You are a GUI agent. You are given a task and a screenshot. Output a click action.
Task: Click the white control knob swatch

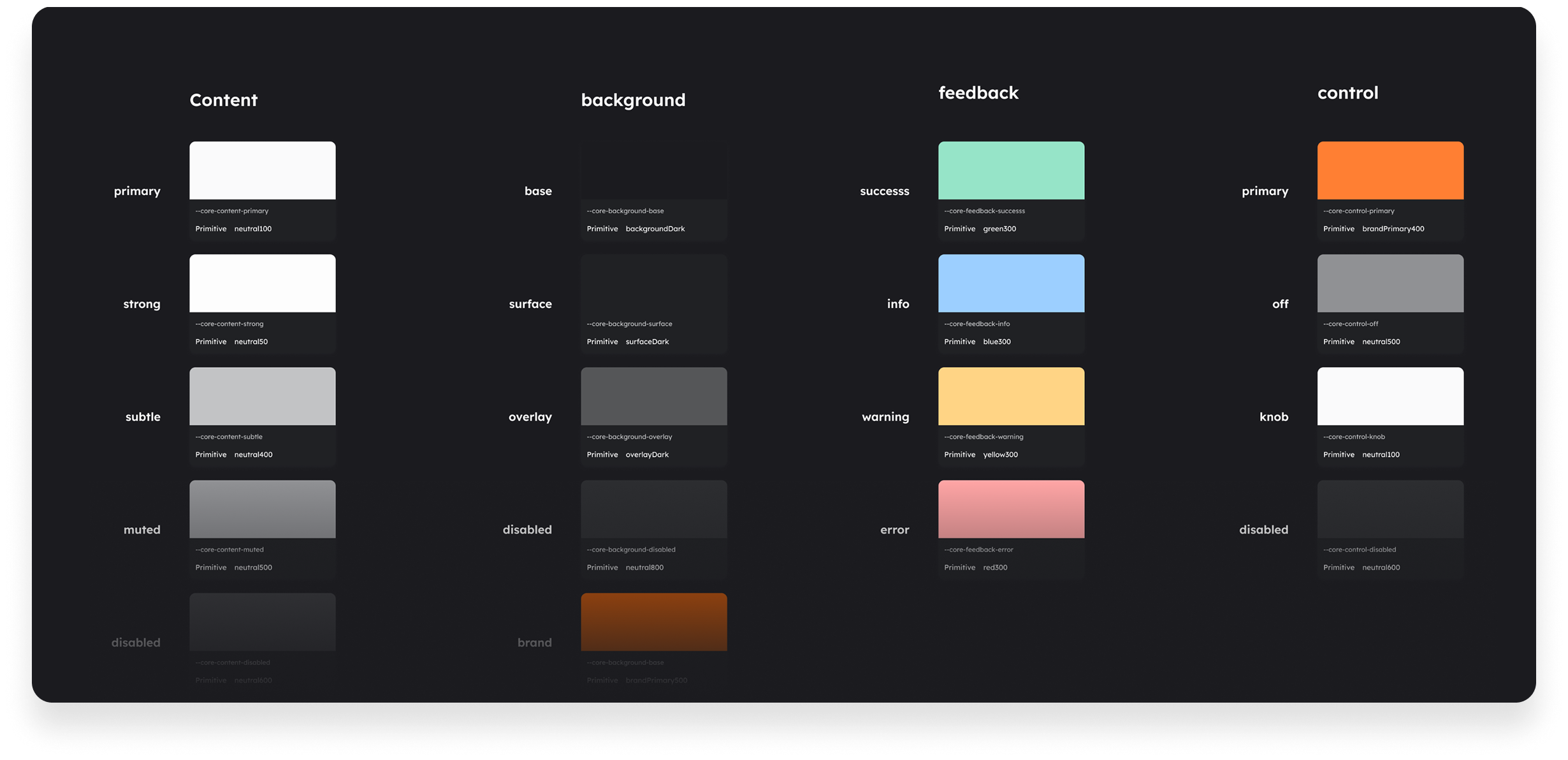point(1390,396)
